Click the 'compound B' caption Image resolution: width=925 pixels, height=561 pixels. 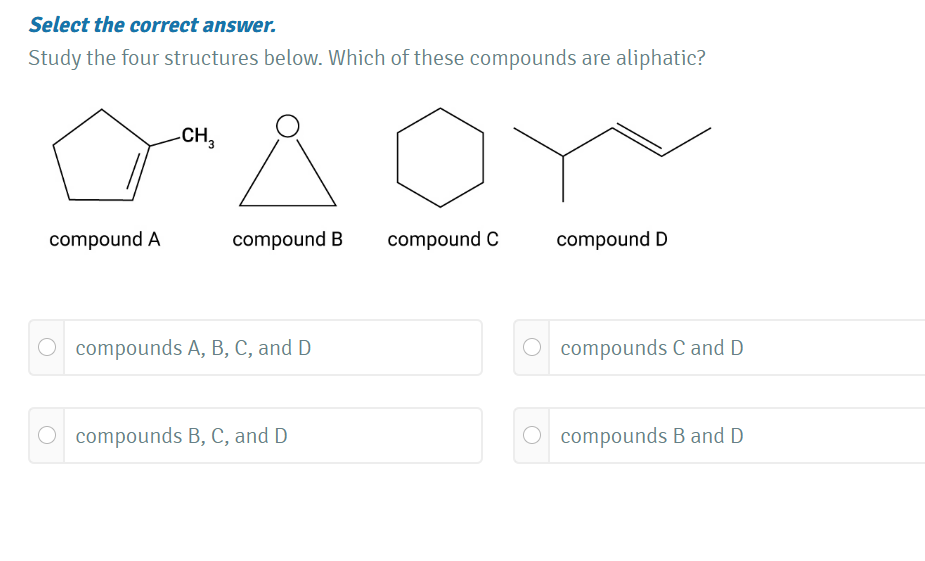tap(287, 240)
